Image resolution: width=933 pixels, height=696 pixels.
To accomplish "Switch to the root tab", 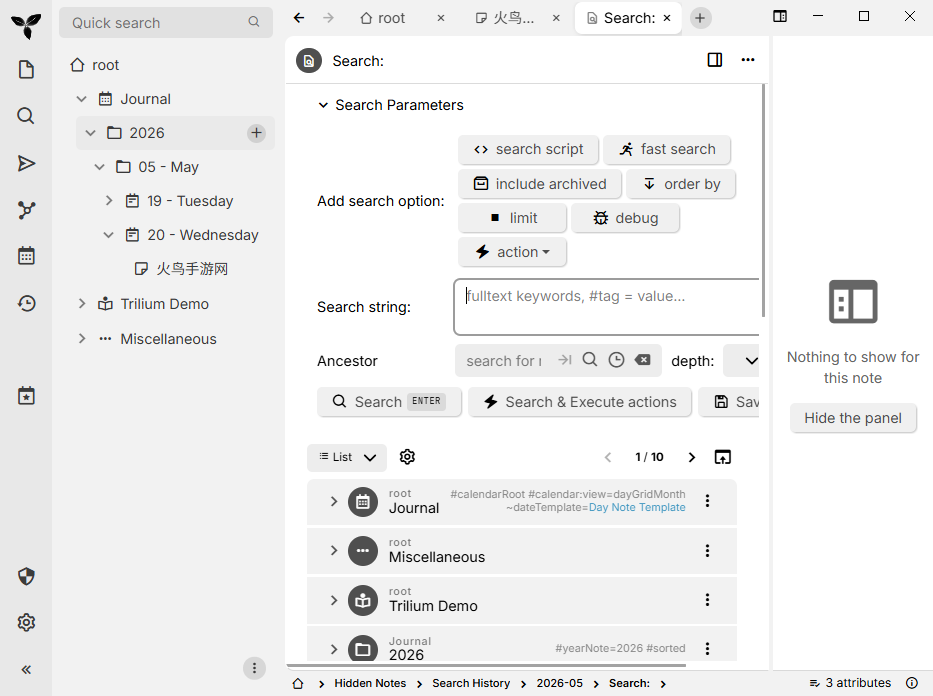I will [383, 18].
